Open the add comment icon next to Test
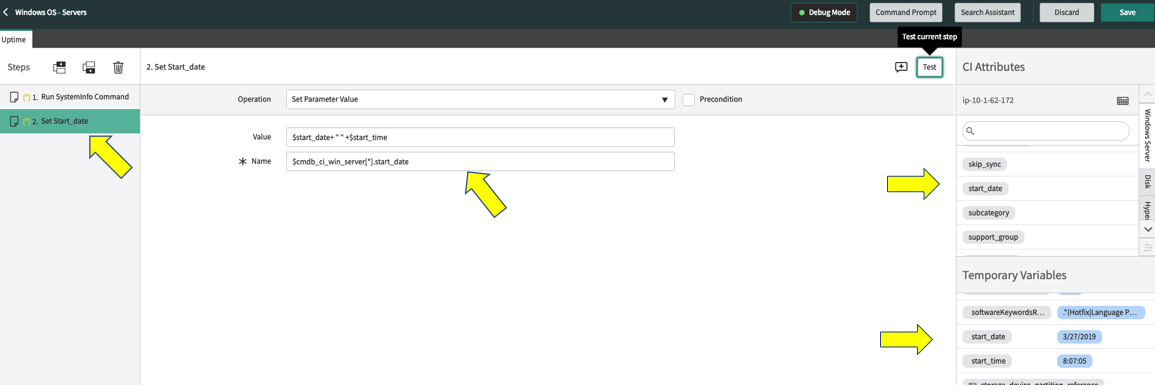This screenshot has height=391, width=1155. [x=901, y=67]
